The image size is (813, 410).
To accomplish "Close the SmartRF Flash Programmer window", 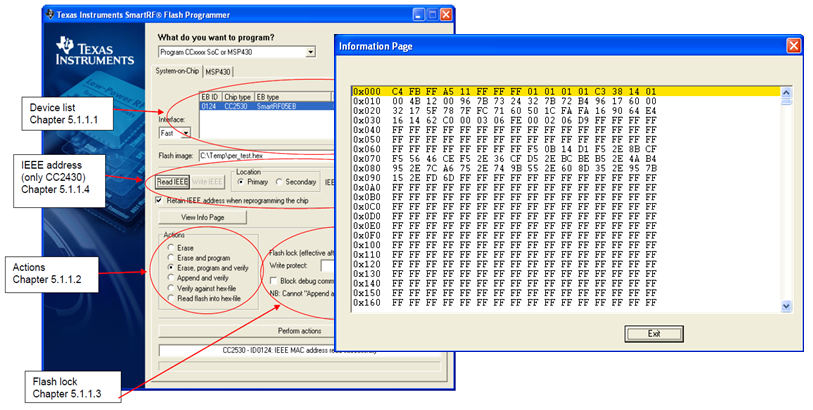I will pyautogui.click(x=446, y=15).
